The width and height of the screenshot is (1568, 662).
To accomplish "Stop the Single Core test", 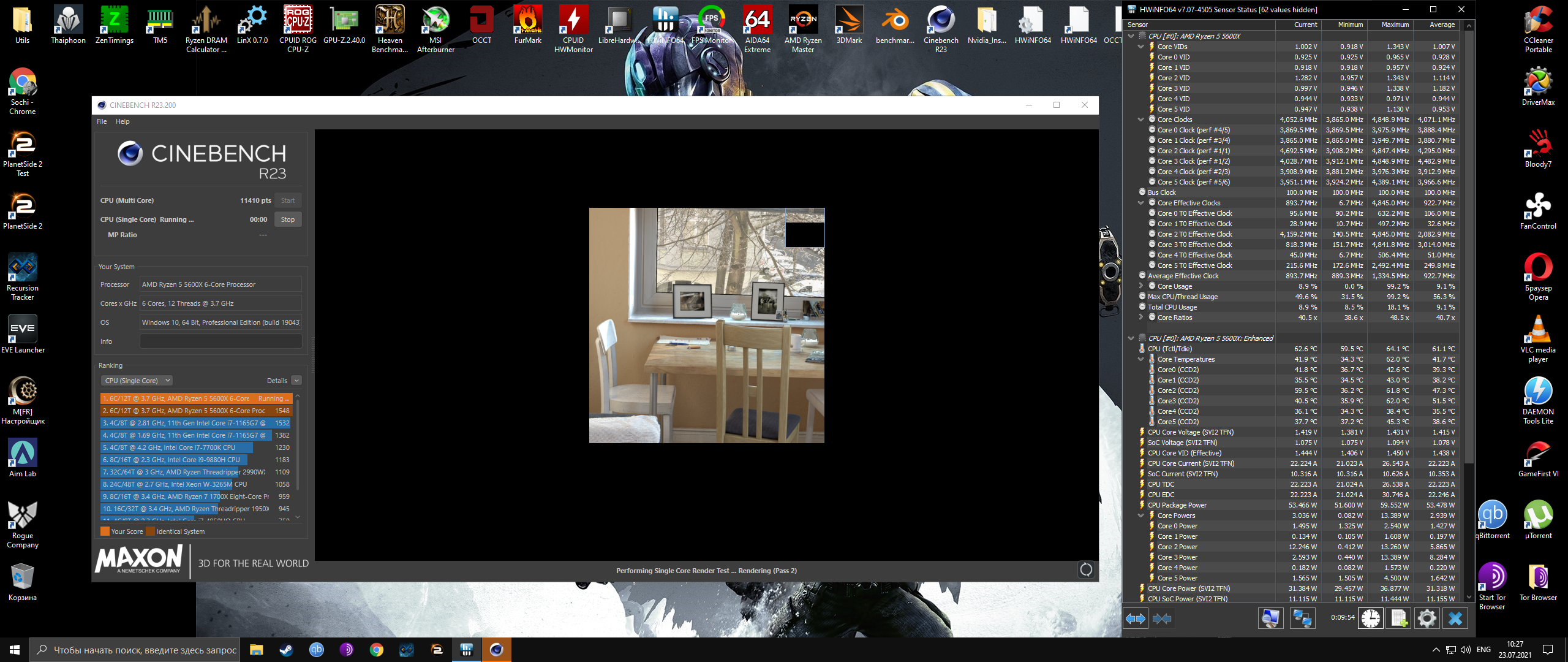I will [288, 219].
